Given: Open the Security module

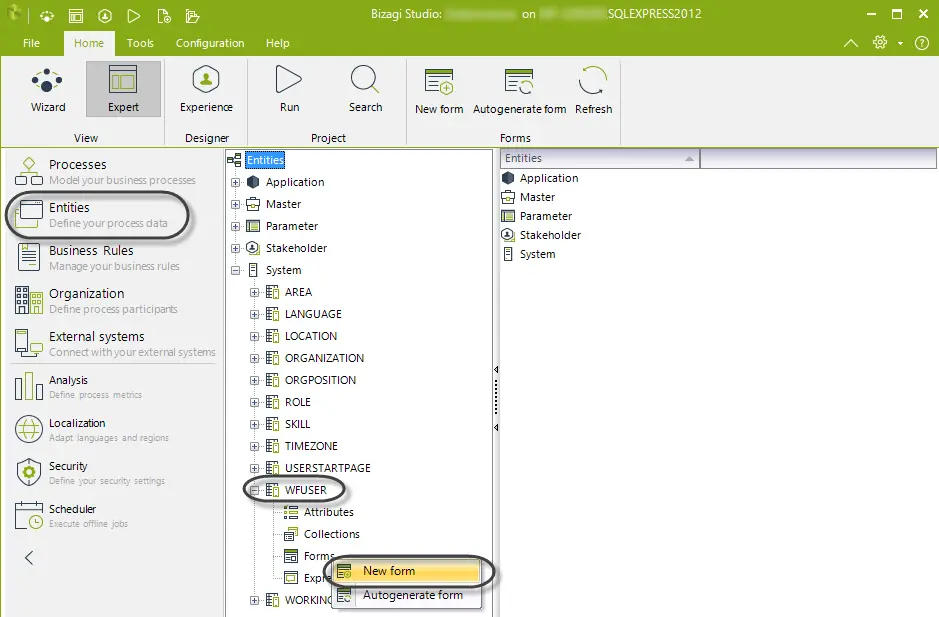Looking at the screenshot, I should 90,473.
